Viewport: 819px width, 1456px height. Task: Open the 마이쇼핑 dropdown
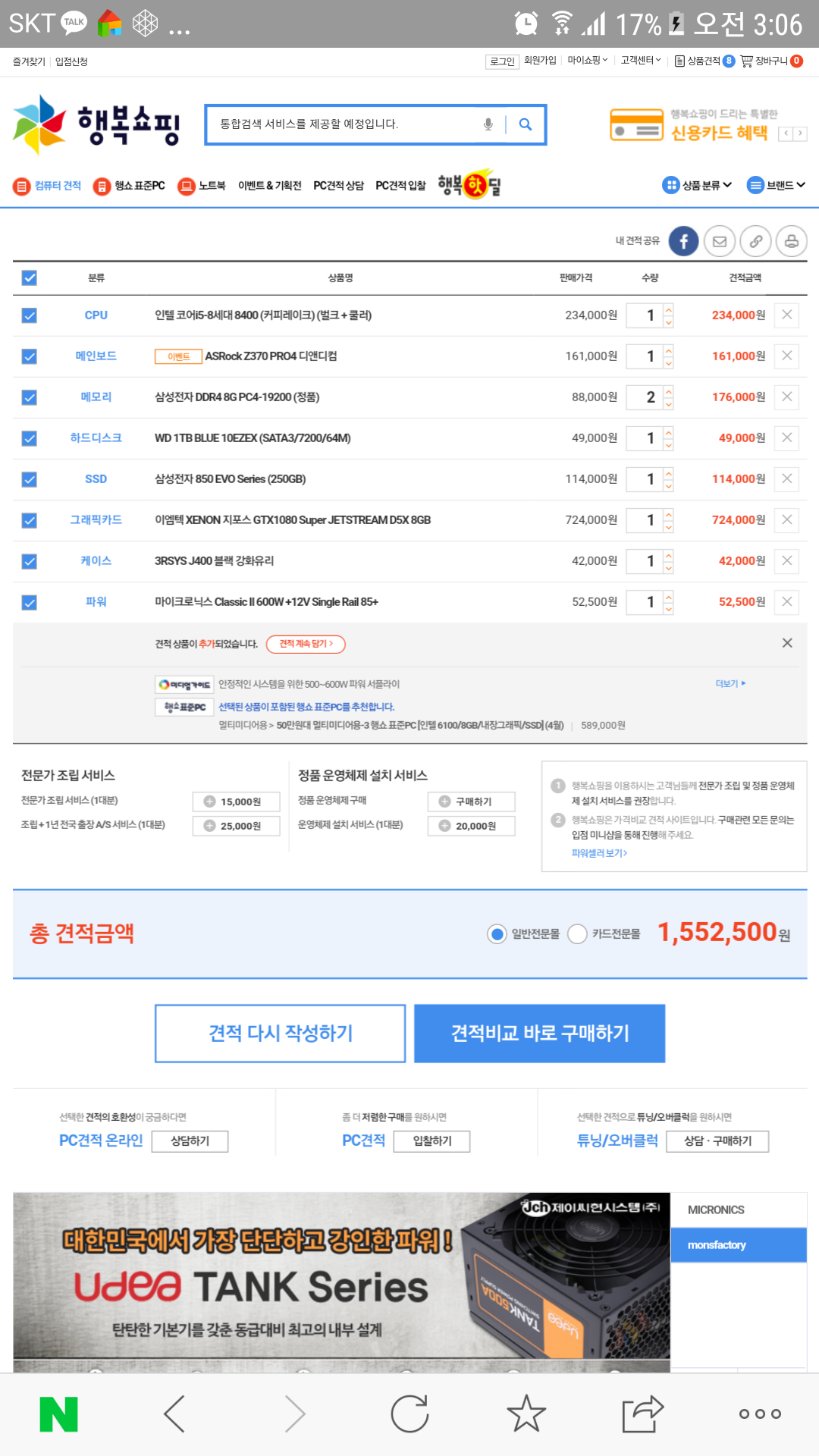(x=588, y=60)
